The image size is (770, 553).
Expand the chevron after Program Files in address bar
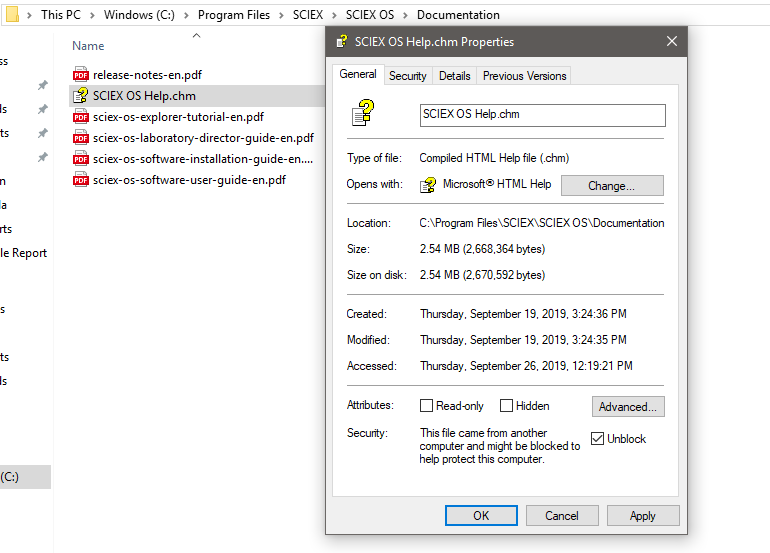[x=281, y=15]
